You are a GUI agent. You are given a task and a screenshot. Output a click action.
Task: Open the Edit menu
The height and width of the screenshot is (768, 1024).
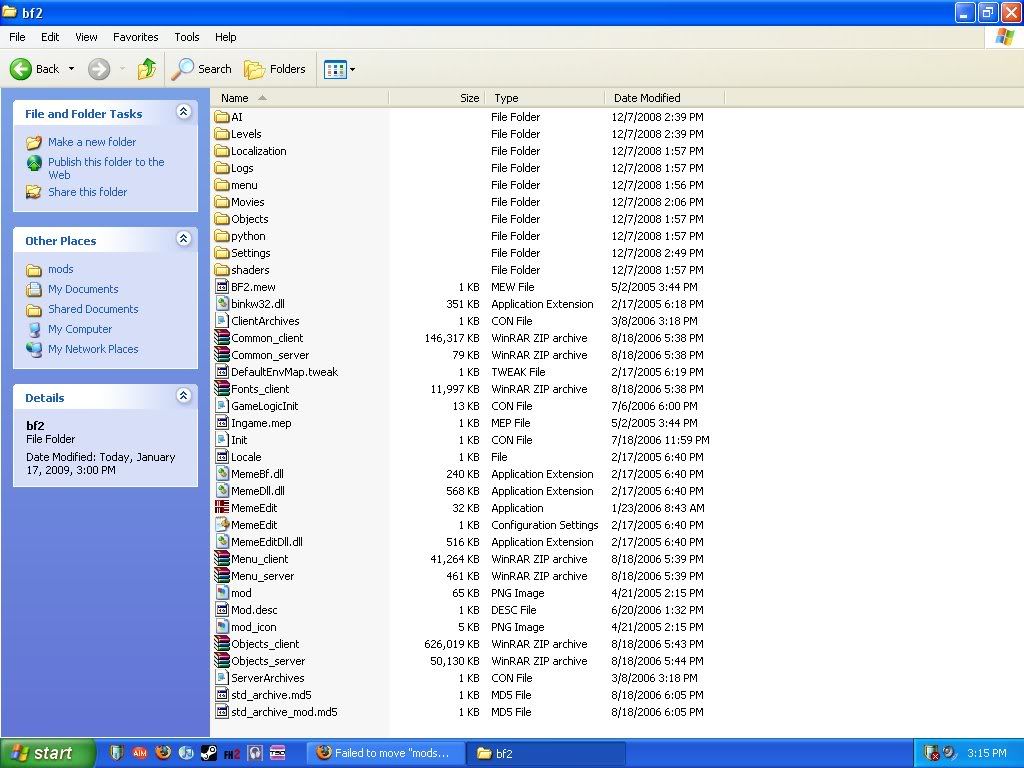pos(50,37)
